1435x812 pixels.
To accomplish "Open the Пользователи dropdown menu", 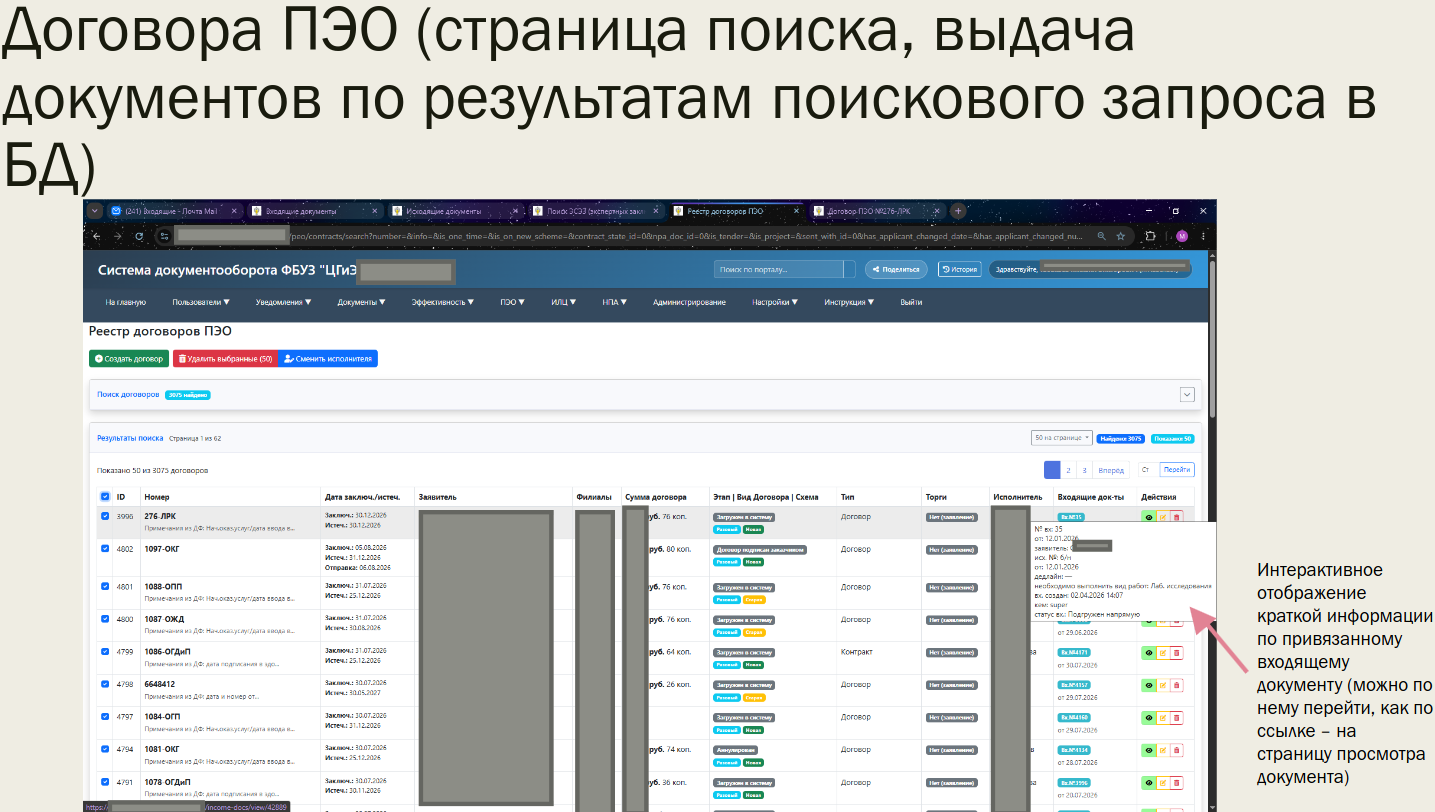I will click(x=201, y=302).
